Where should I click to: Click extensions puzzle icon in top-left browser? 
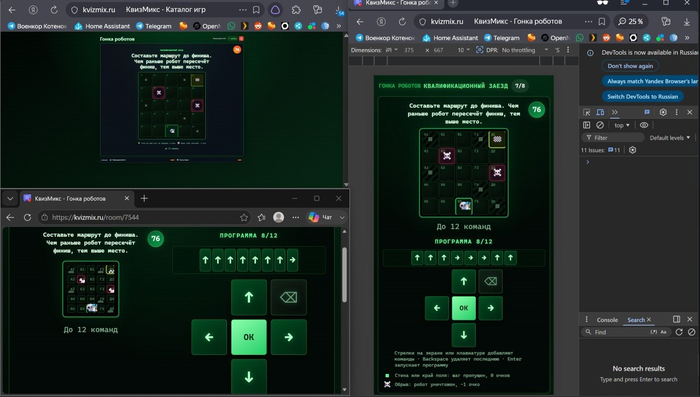296,9
